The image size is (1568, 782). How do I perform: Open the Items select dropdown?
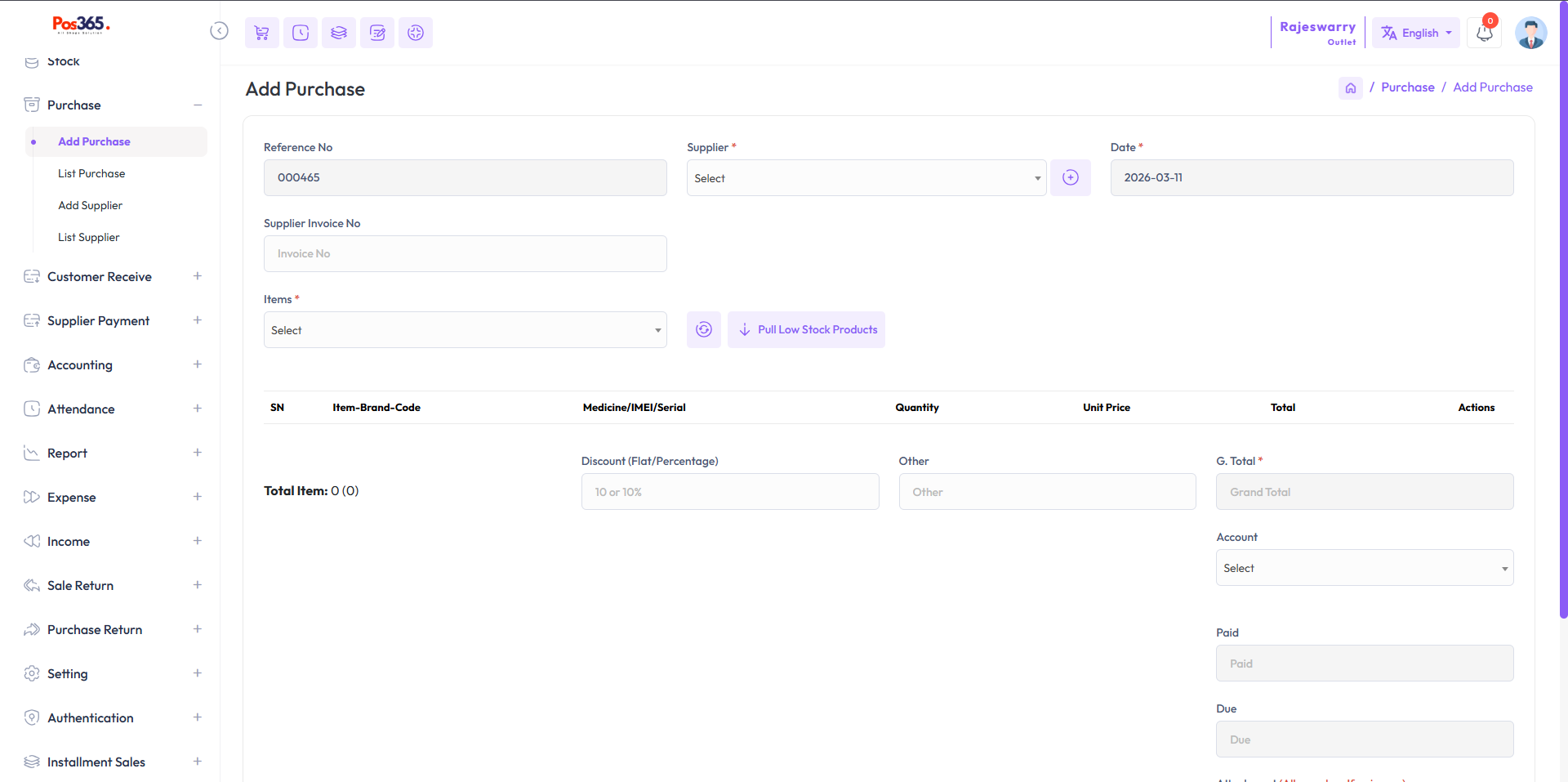click(465, 330)
